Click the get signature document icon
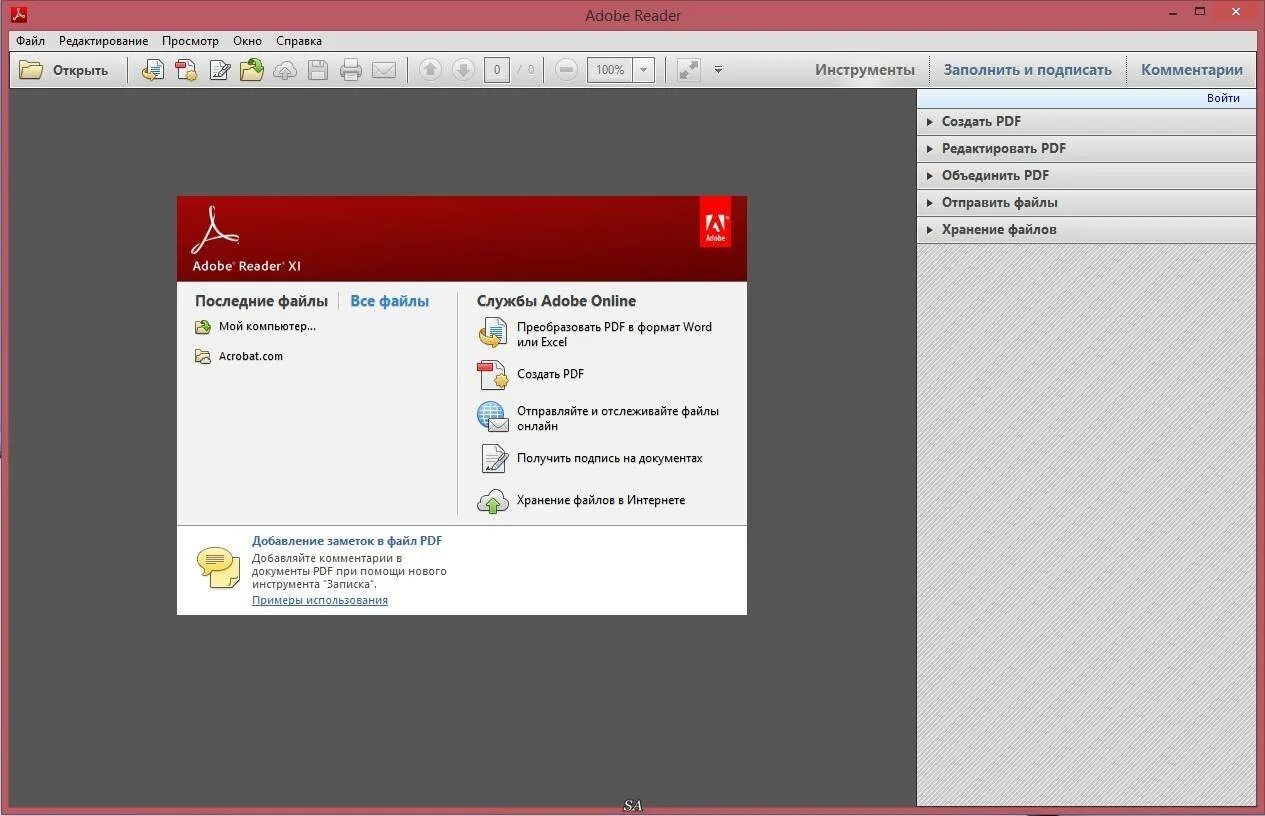The image size is (1265, 816). coord(494,458)
